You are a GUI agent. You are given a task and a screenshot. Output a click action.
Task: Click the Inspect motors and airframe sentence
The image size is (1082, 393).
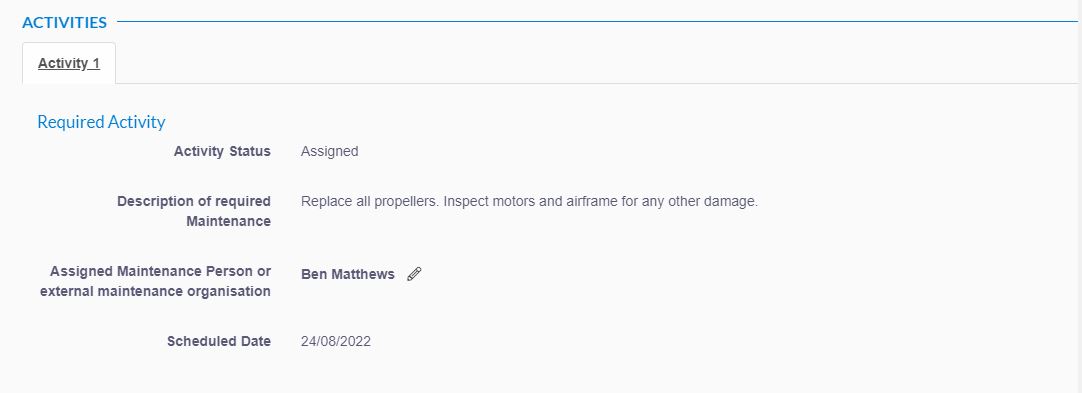[x=600, y=202]
